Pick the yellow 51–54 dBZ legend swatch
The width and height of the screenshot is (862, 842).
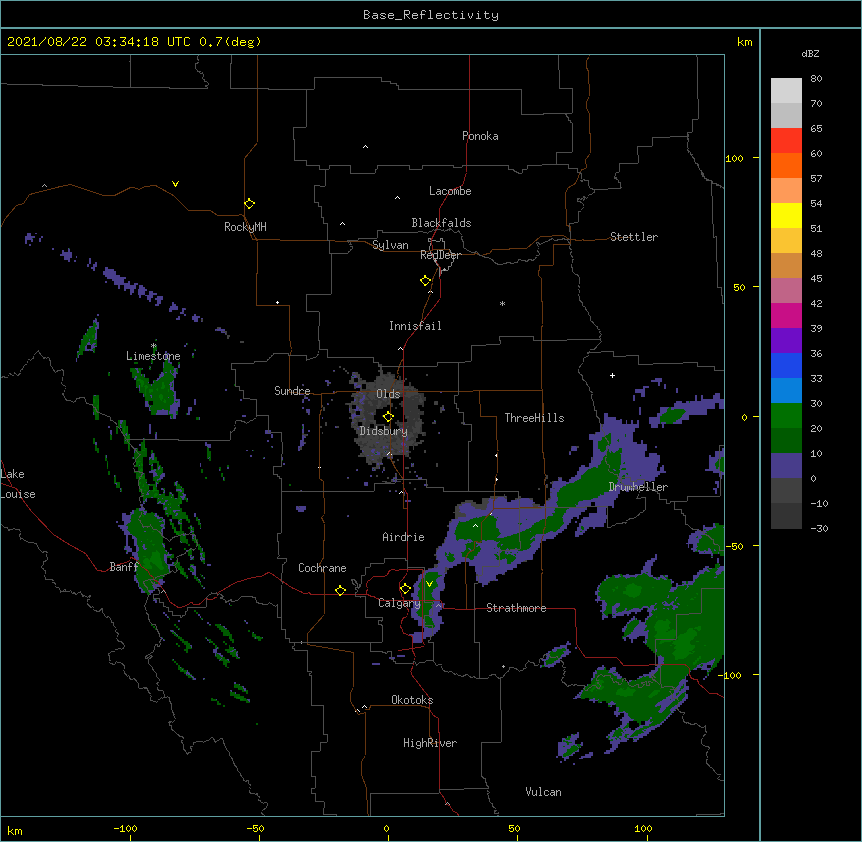pyautogui.click(x=786, y=216)
